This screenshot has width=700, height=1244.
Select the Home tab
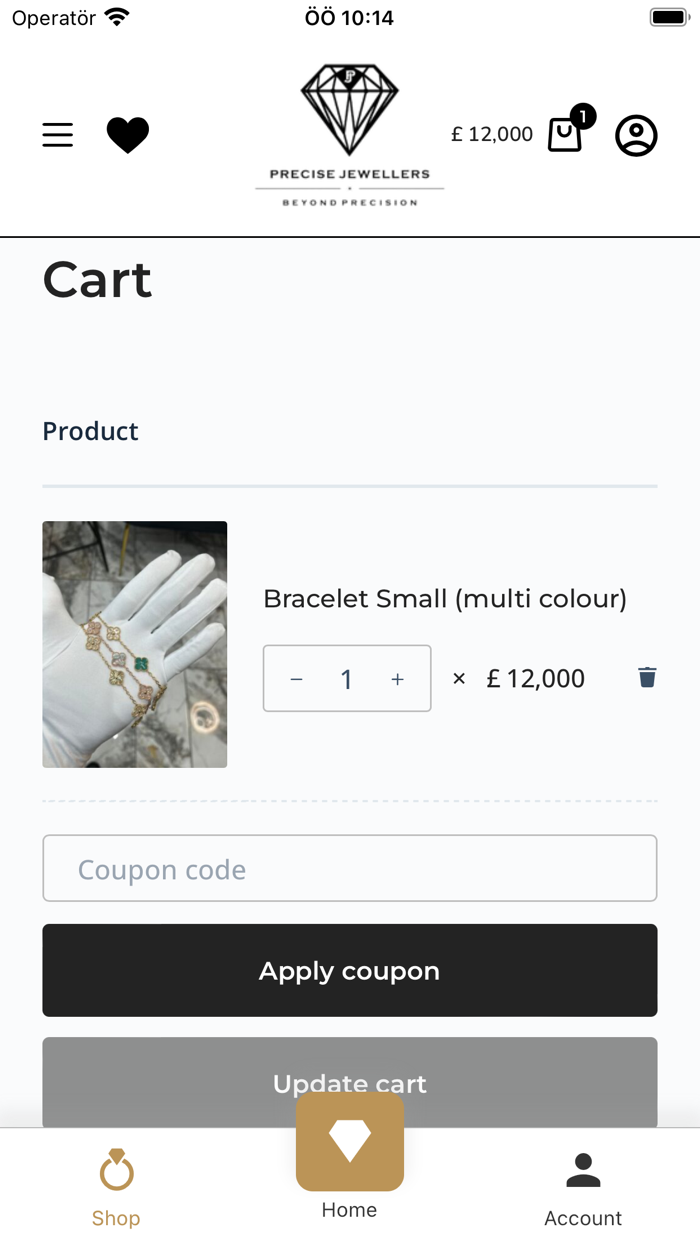(349, 1180)
